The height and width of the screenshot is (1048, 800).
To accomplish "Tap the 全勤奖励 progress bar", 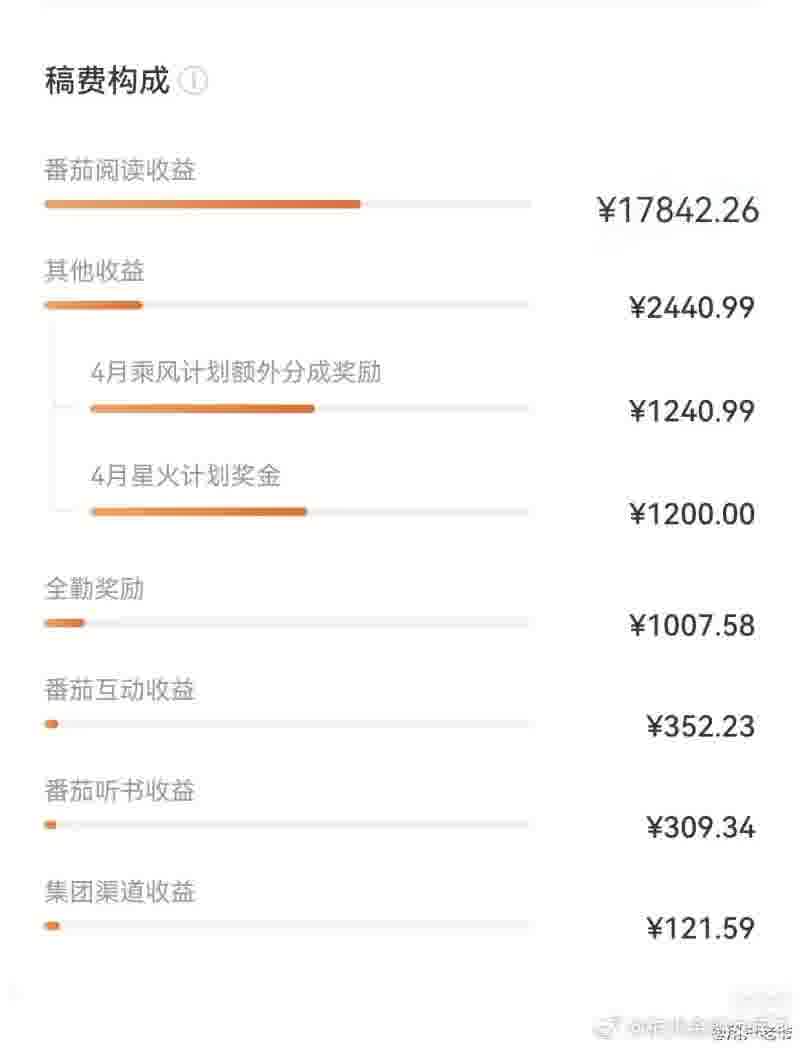I will [287, 623].
